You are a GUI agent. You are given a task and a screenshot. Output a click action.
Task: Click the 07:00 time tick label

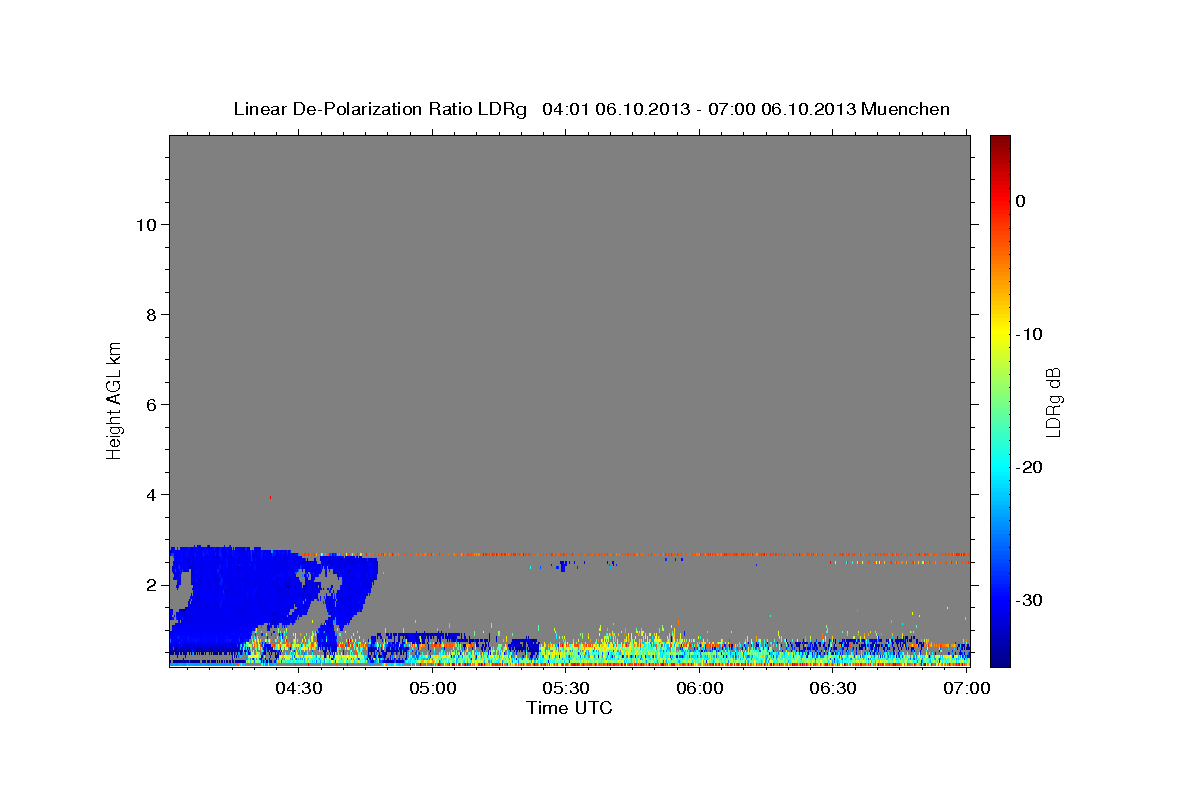click(967, 688)
